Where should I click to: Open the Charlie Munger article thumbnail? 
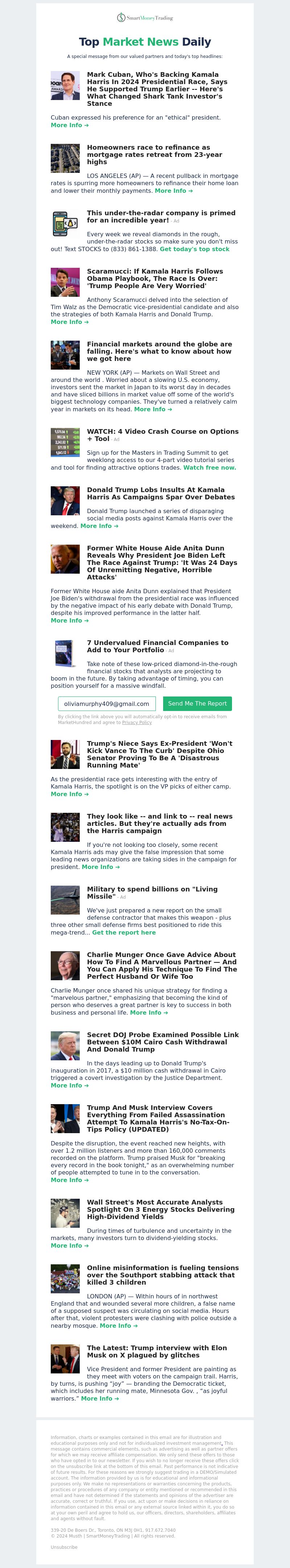[x=65, y=966]
